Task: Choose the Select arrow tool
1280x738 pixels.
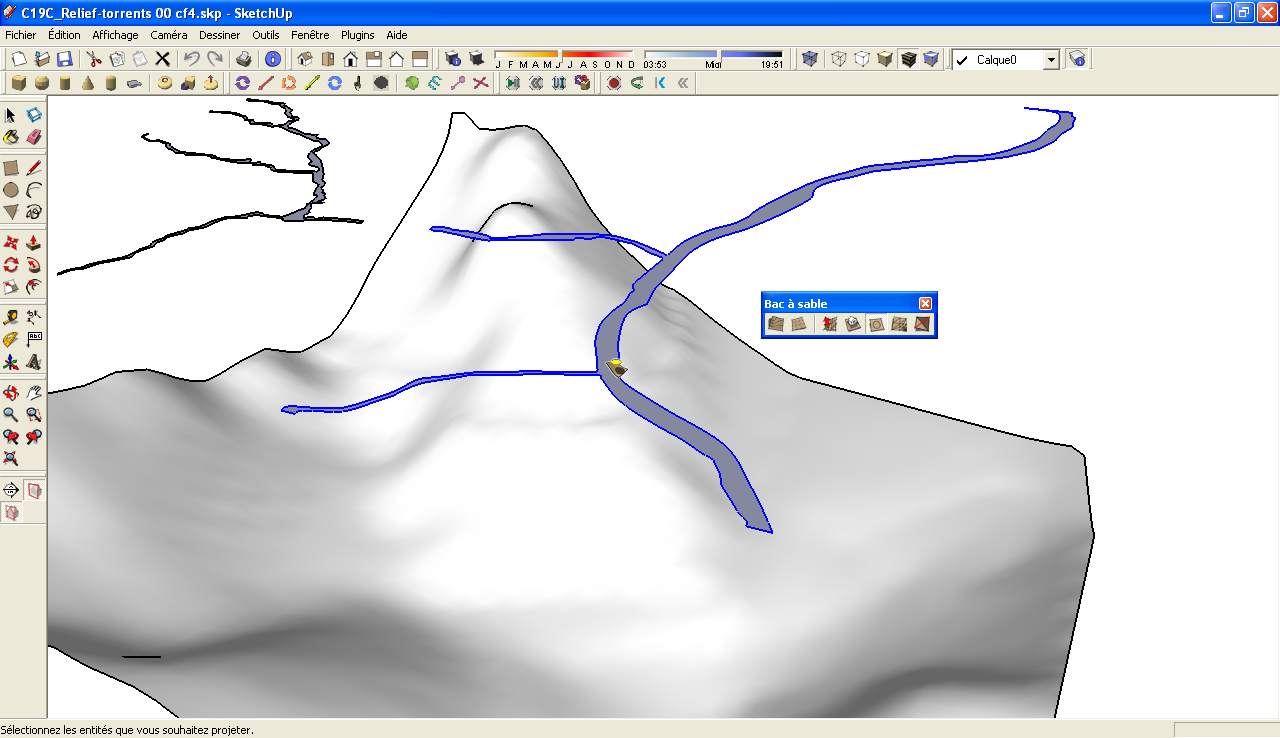Action: 11,115
